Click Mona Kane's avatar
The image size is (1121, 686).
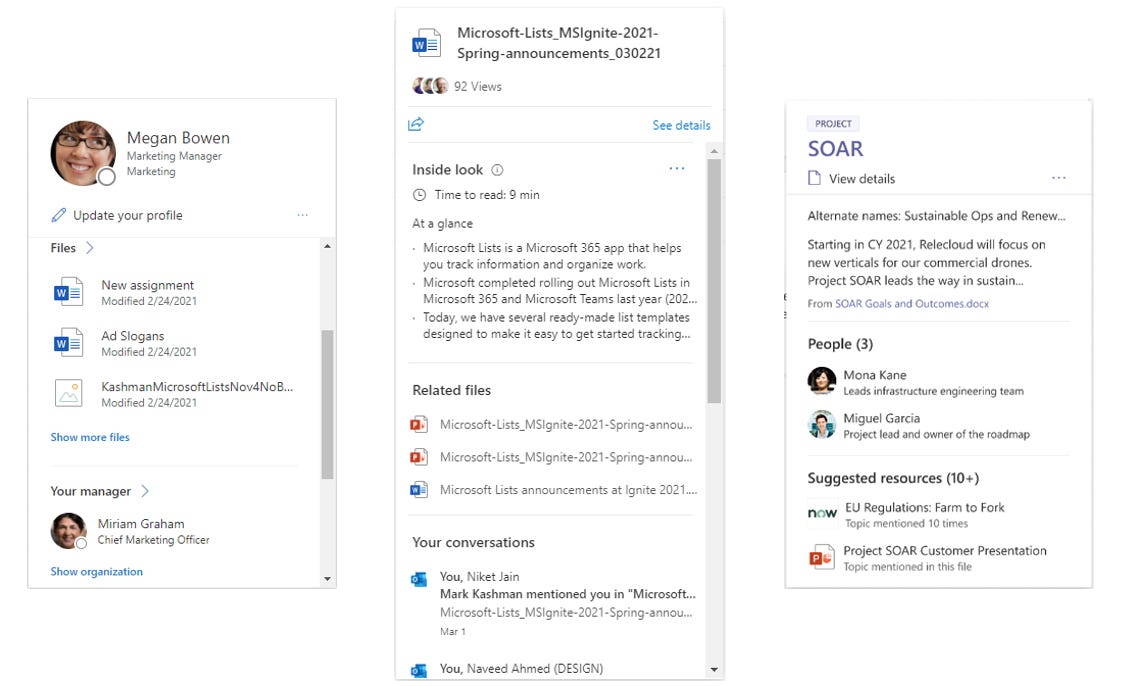coord(822,382)
